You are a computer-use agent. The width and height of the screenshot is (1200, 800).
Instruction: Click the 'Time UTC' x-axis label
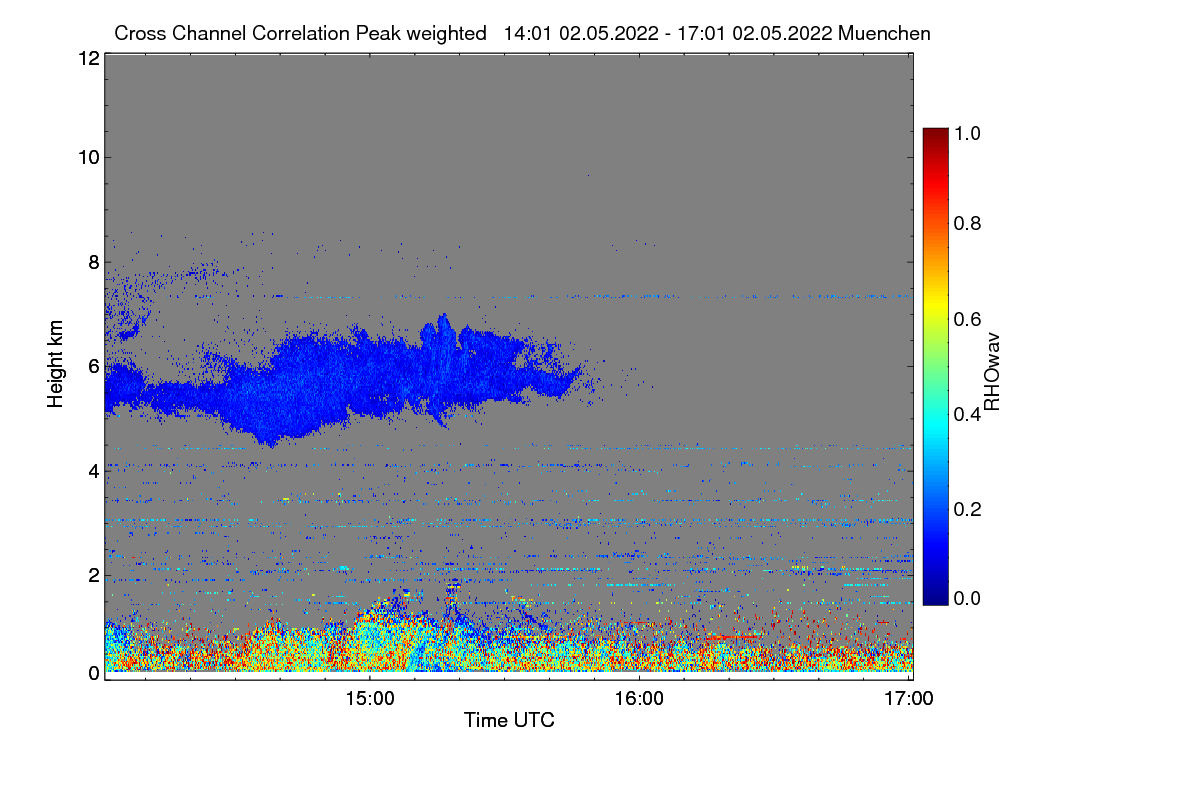[509, 720]
